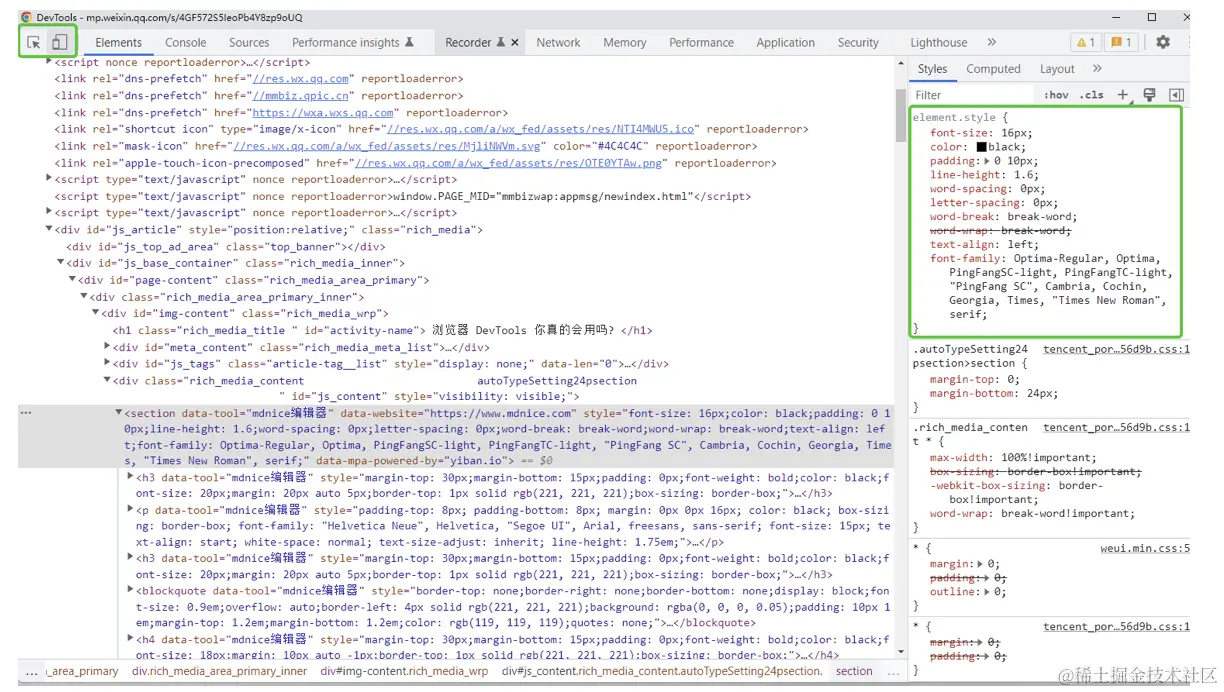The height and width of the screenshot is (692, 1224).
Task: Click breadcrumb div.rich_media_area_primary_inner
Action: (220, 671)
